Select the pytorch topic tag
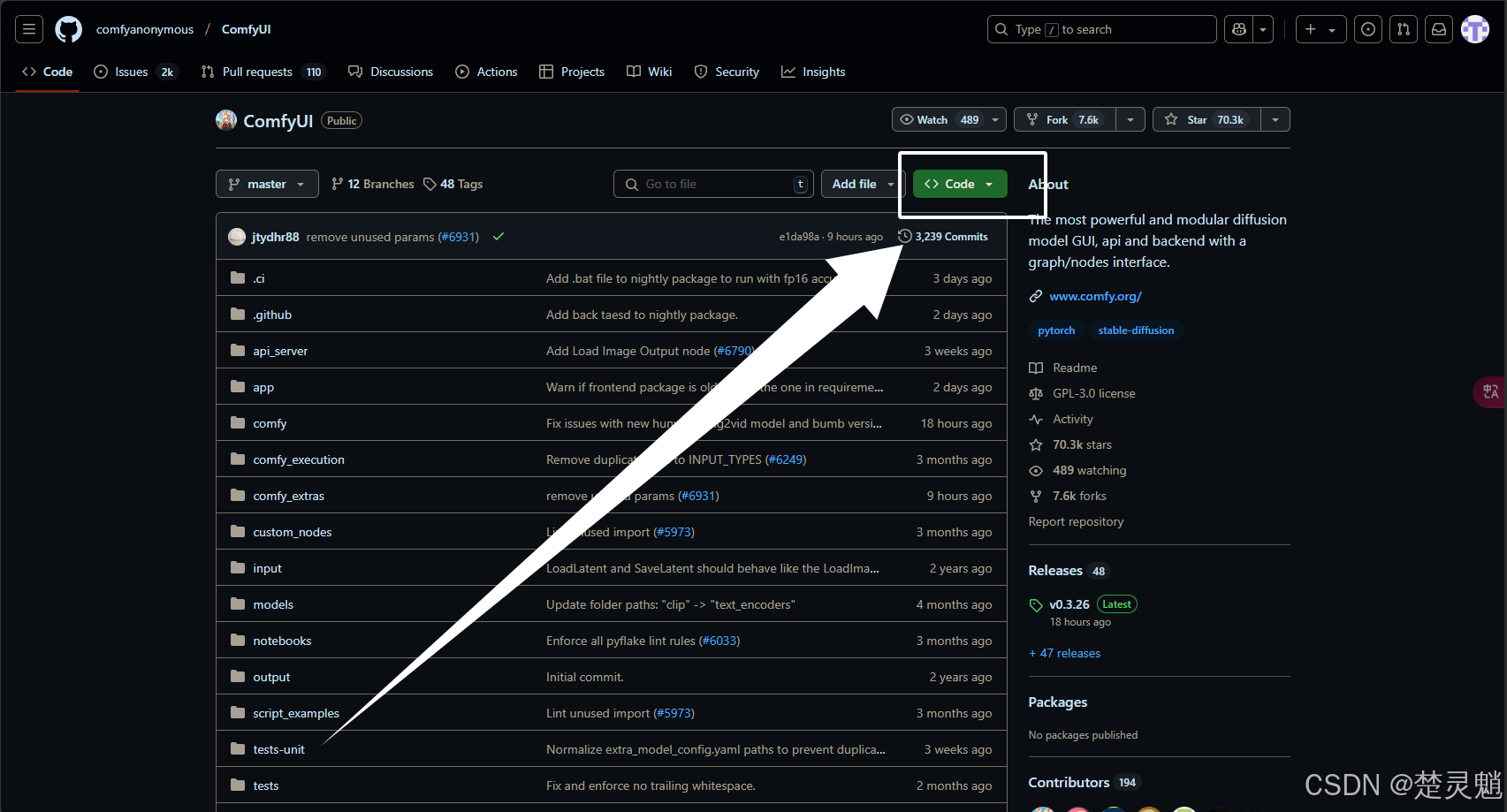 1056,330
